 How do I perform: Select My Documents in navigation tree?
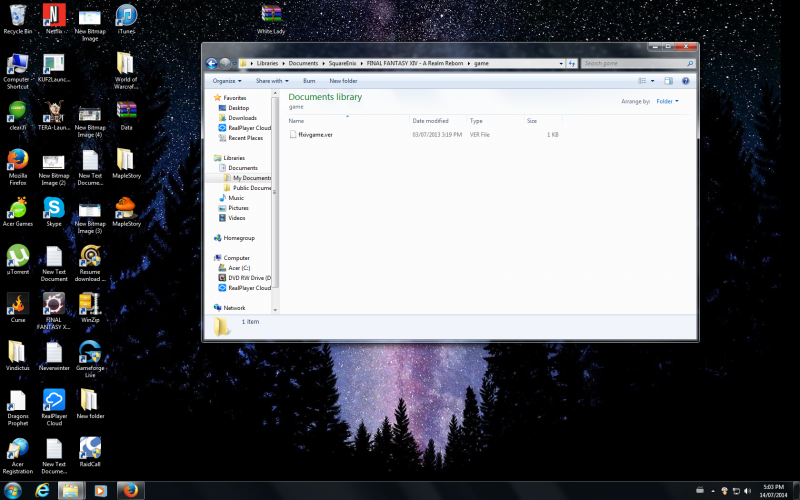247,178
